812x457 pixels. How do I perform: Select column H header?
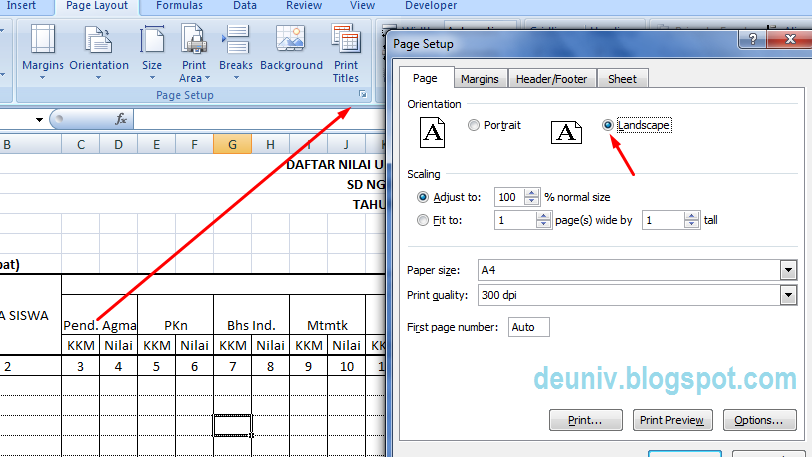(x=270, y=145)
